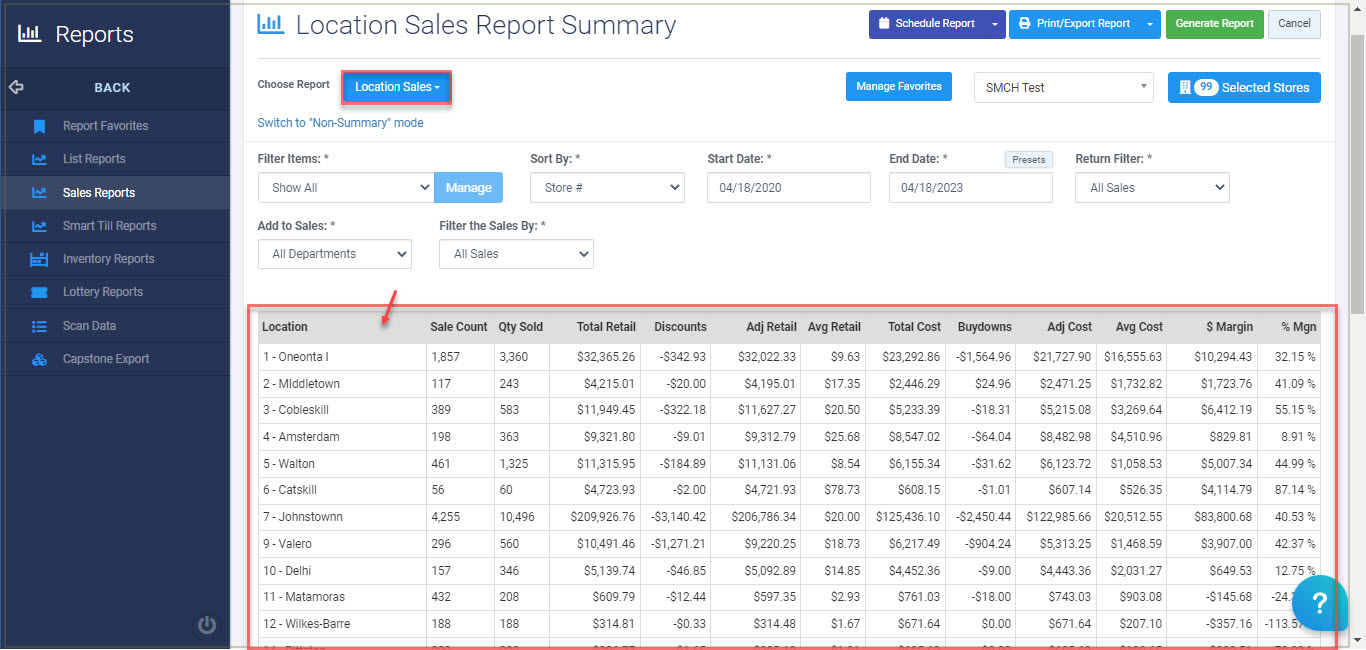This screenshot has width=1366, height=650.
Task: Click the Presets button near End Date
Action: 1028,159
